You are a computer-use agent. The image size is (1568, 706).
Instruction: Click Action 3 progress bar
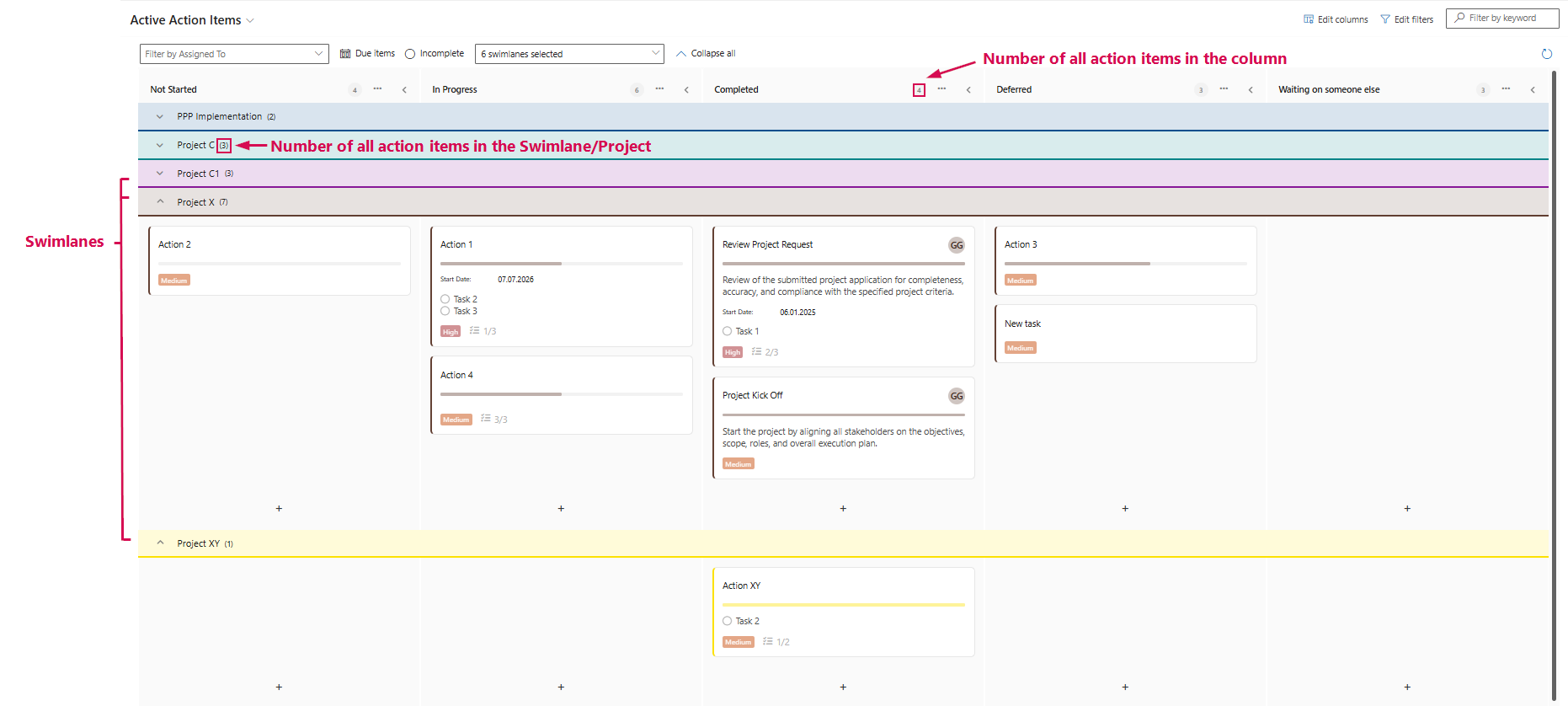pos(1125,264)
